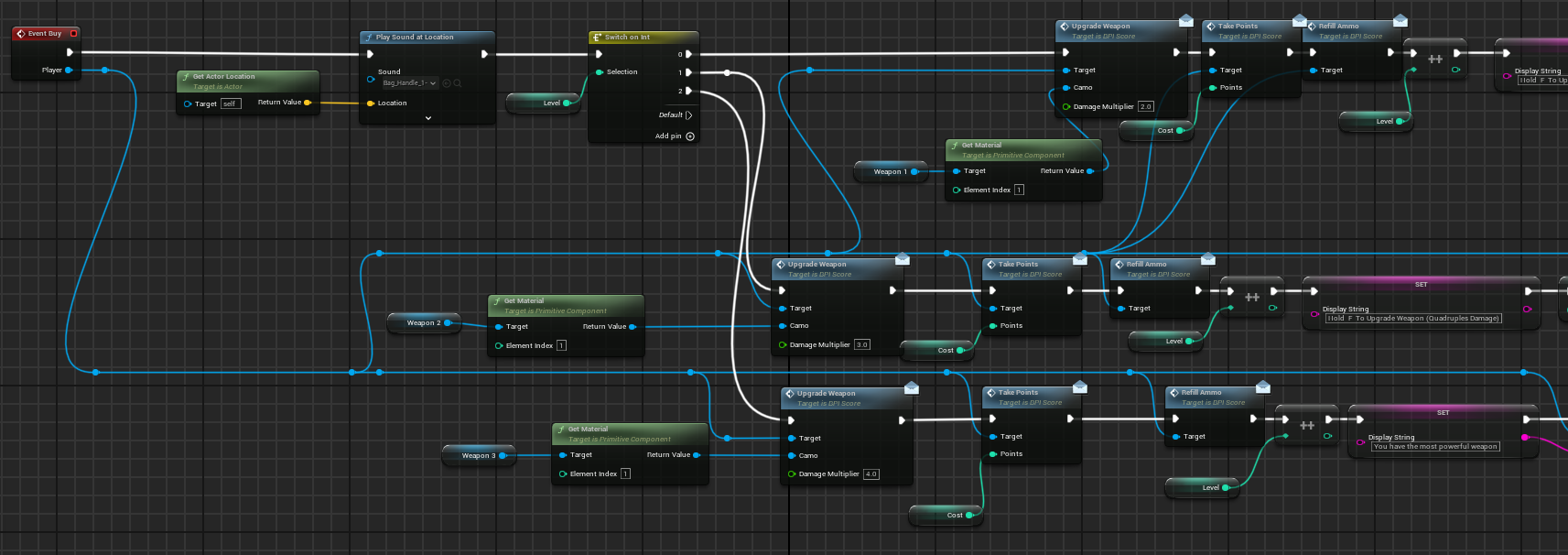1568x555 pixels.
Task: Click the Player output pin on Event Buy
Action: [x=69, y=70]
